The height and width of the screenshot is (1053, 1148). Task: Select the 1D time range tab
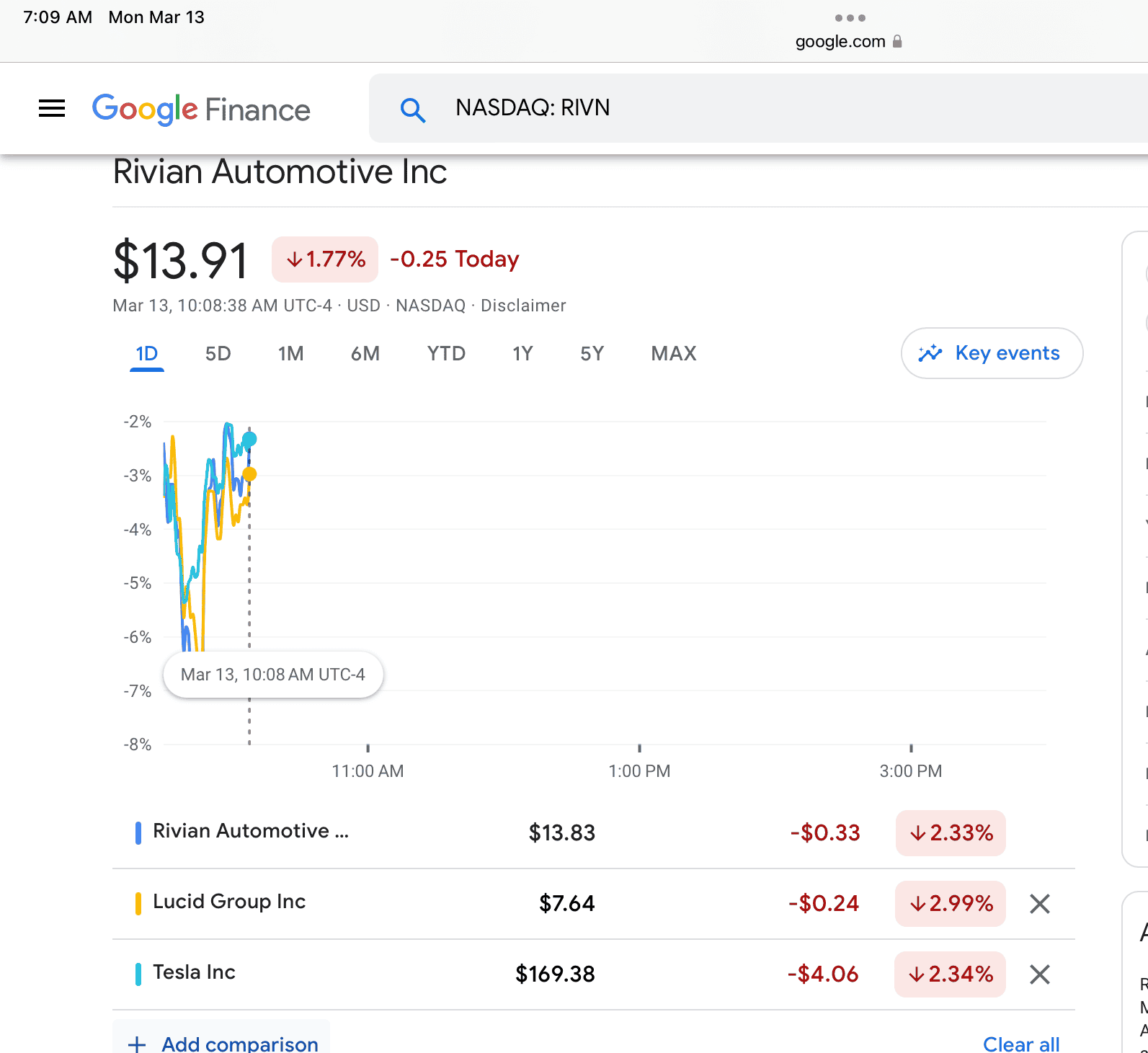[147, 354]
